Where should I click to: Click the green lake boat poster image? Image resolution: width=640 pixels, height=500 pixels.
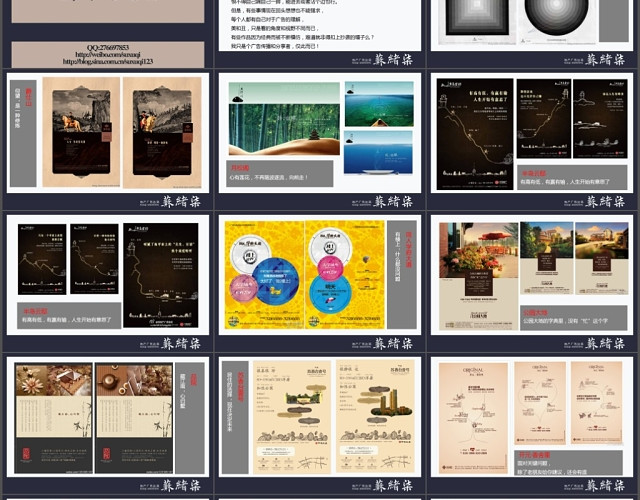379,104
